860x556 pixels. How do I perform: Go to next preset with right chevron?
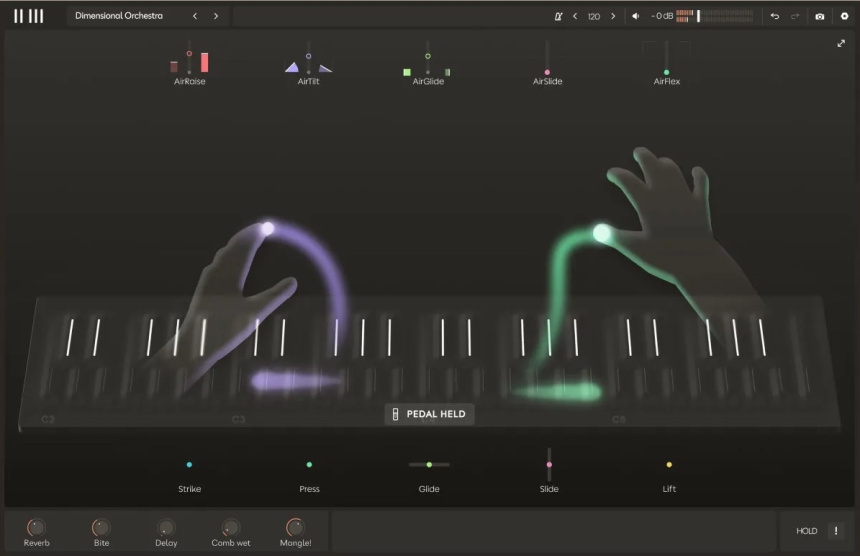216,16
